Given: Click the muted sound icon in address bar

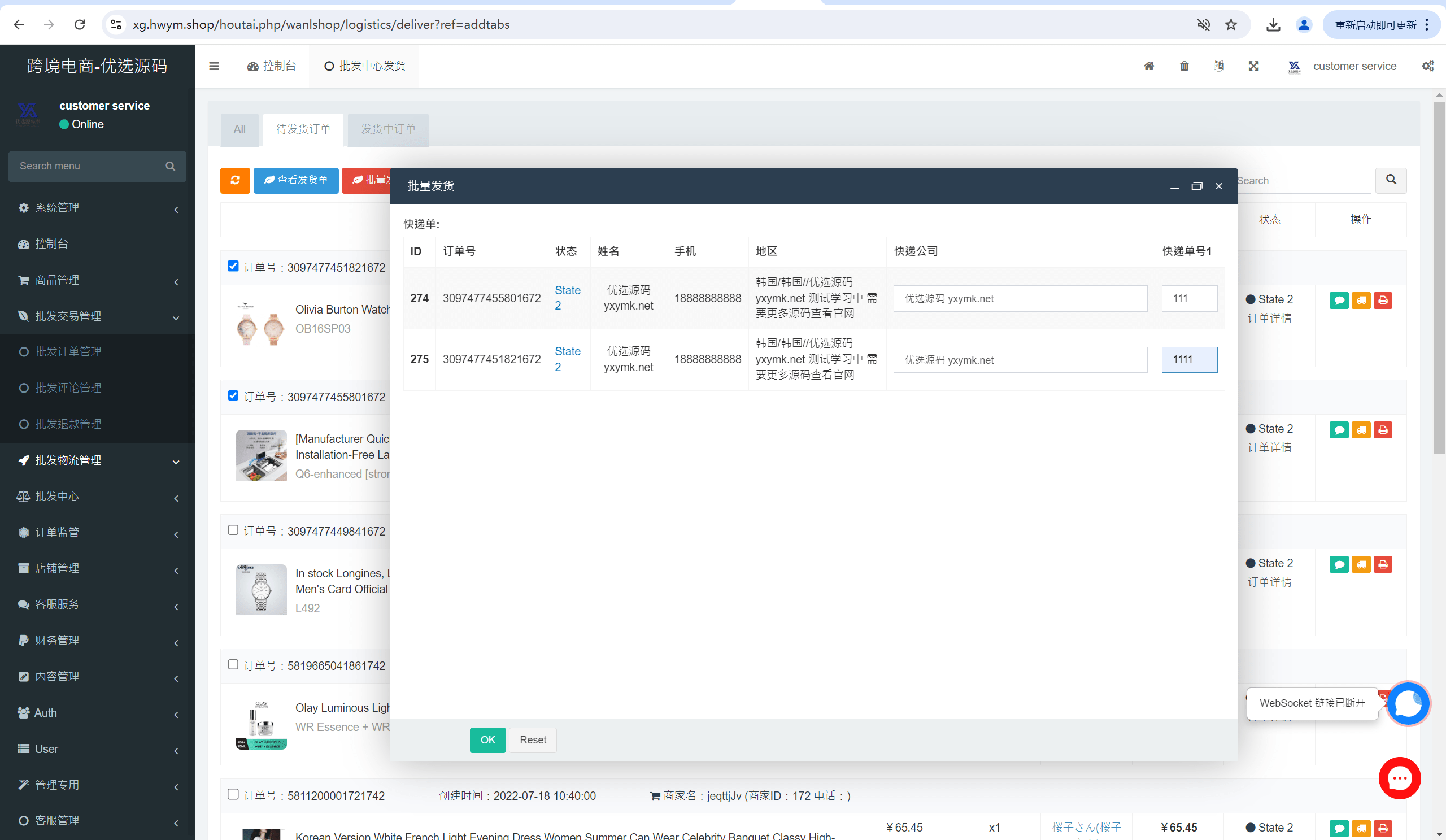Looking at the screenshot, I should coord(1203,25).
